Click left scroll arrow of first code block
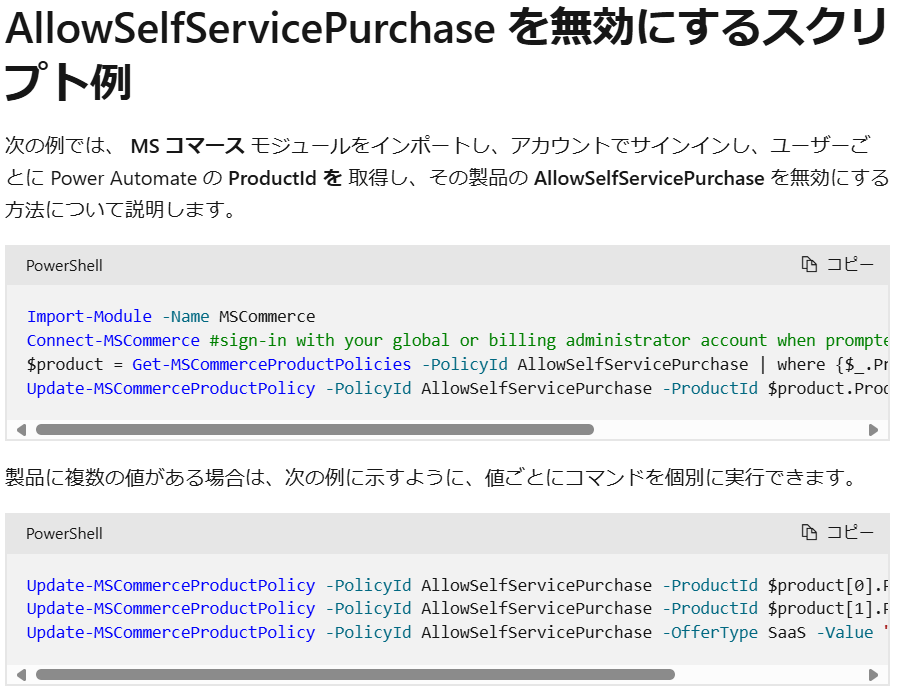Image resolution: width=900 pixels, height=686 pixels. (x=21, y=430)
